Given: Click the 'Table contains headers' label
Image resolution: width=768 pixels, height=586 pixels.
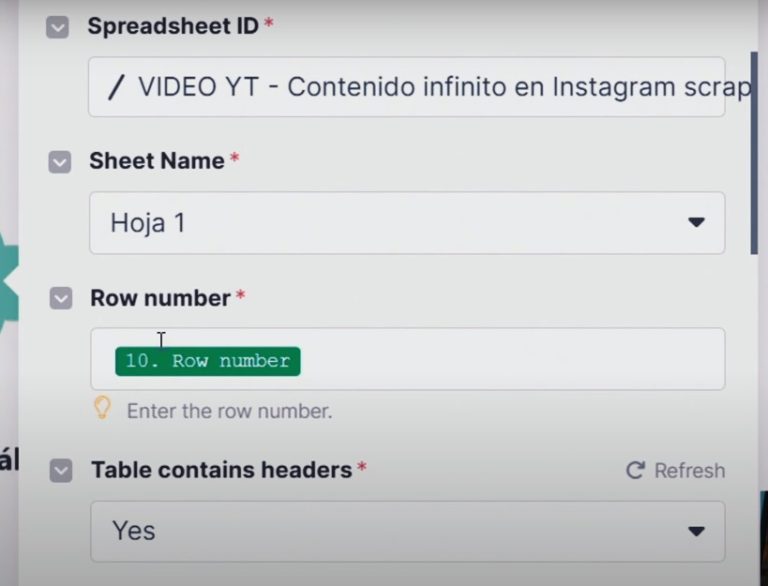Looking at the screenshot, I should [221, 470].
